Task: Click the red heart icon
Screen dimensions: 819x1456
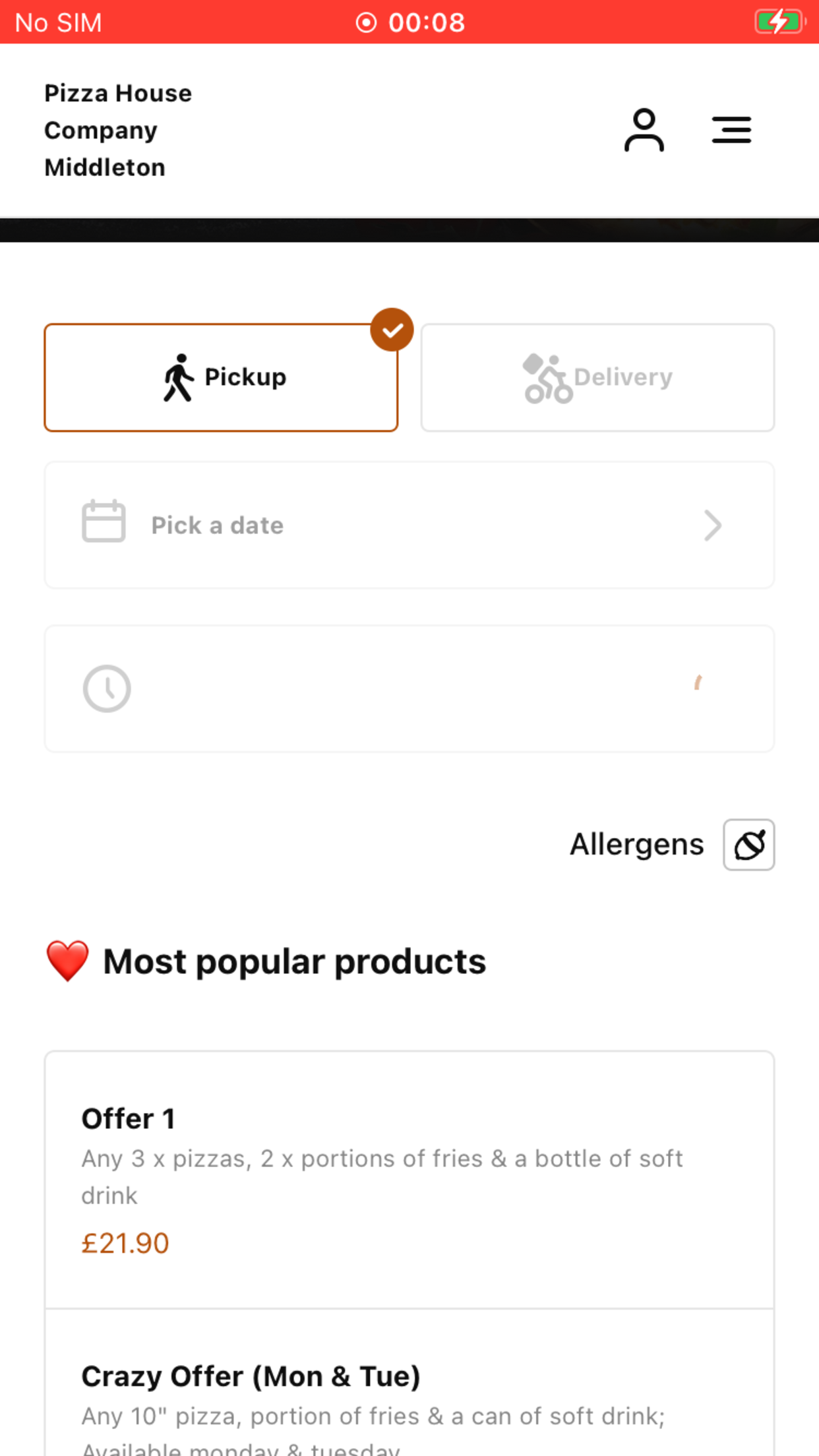Action: (x=67, y=961)
